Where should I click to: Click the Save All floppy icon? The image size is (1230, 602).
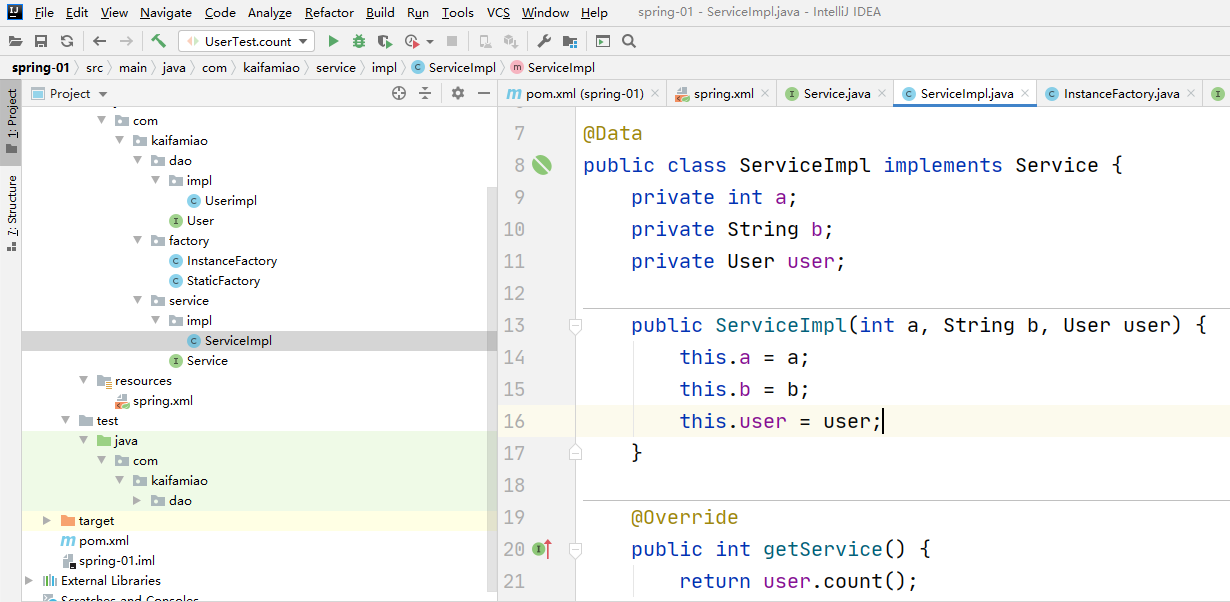click(41, 41)
